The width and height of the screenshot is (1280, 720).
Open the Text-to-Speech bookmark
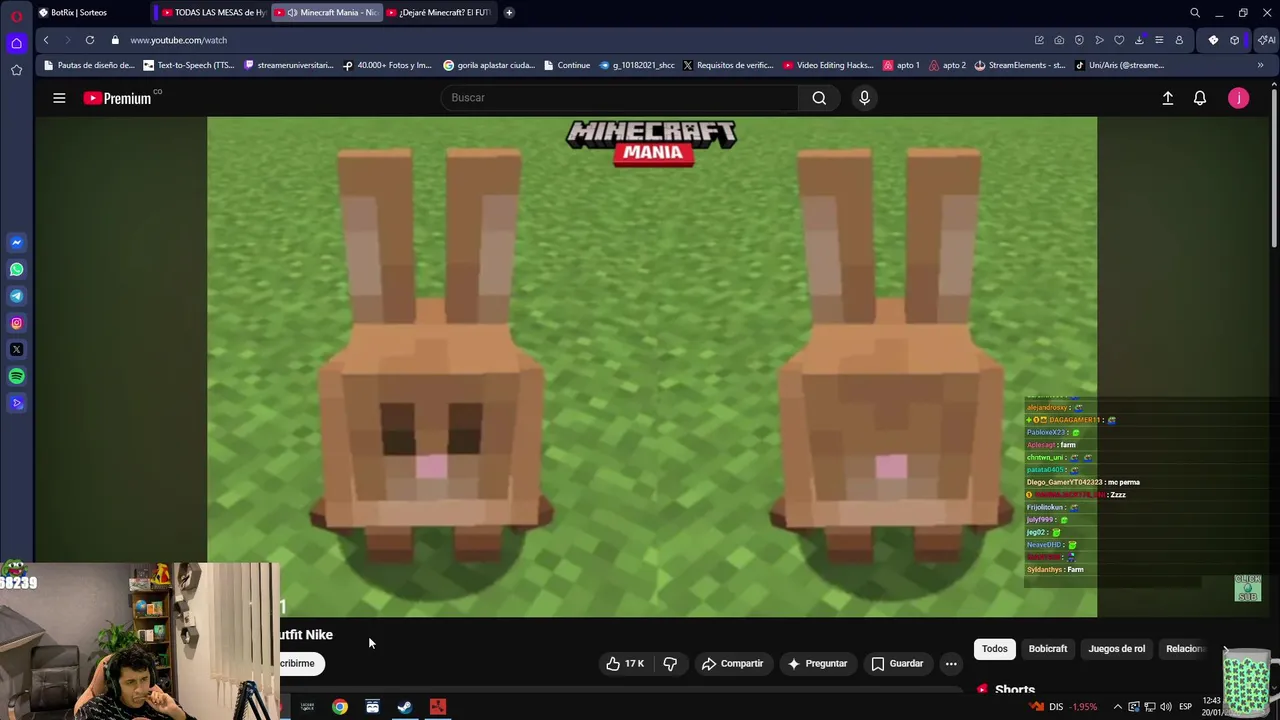(x=188, y=65)
